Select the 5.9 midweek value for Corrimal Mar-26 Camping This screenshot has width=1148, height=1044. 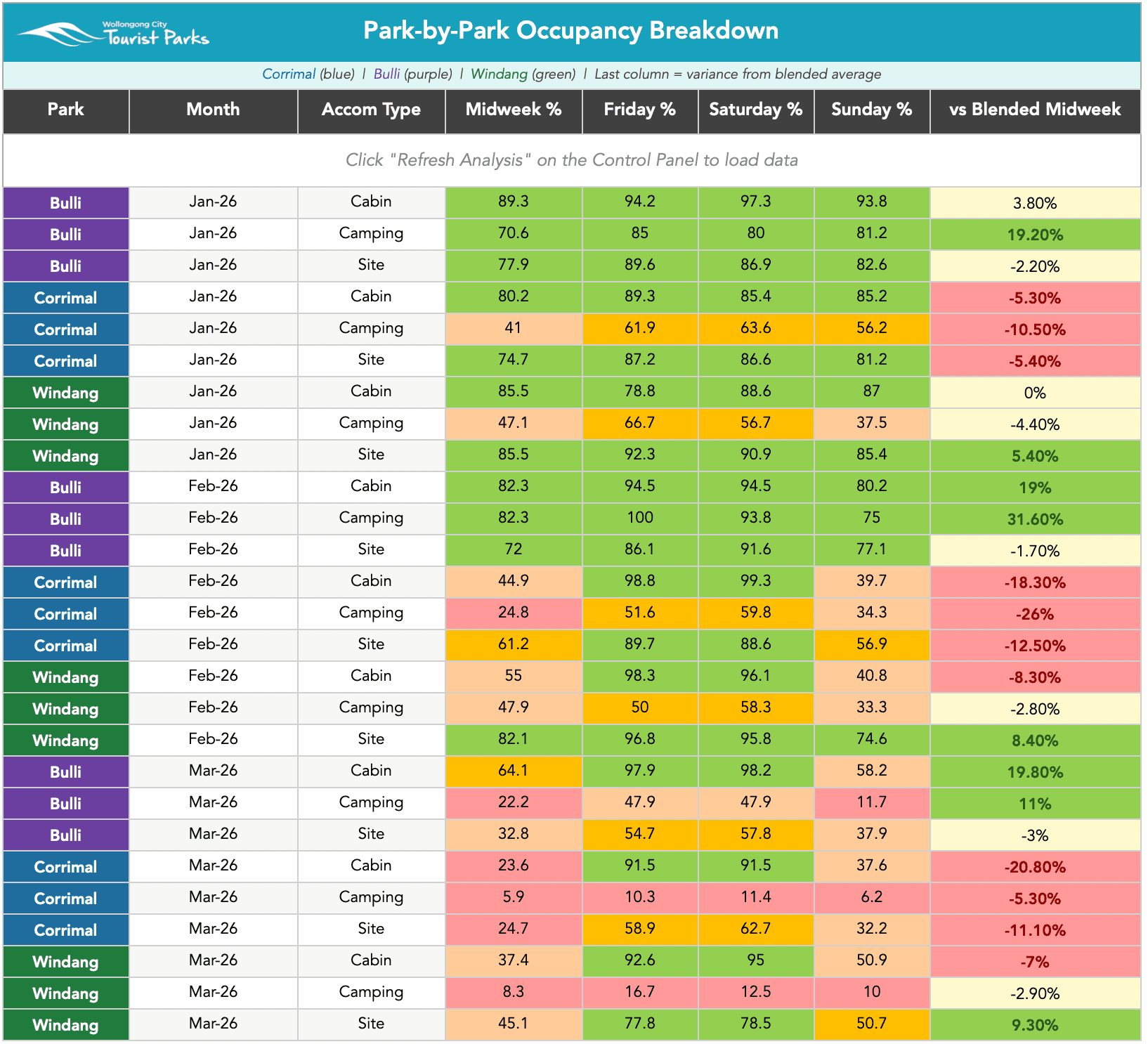514,898
